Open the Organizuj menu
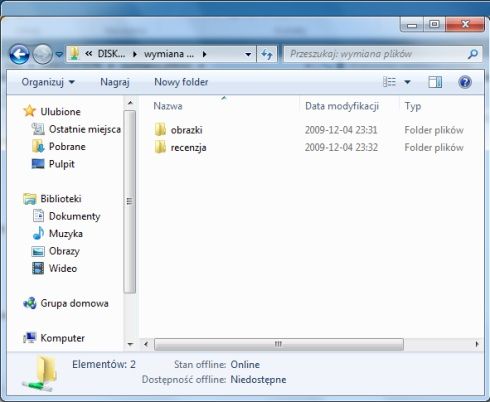This screenshot has height=402, width=490. 48,82
